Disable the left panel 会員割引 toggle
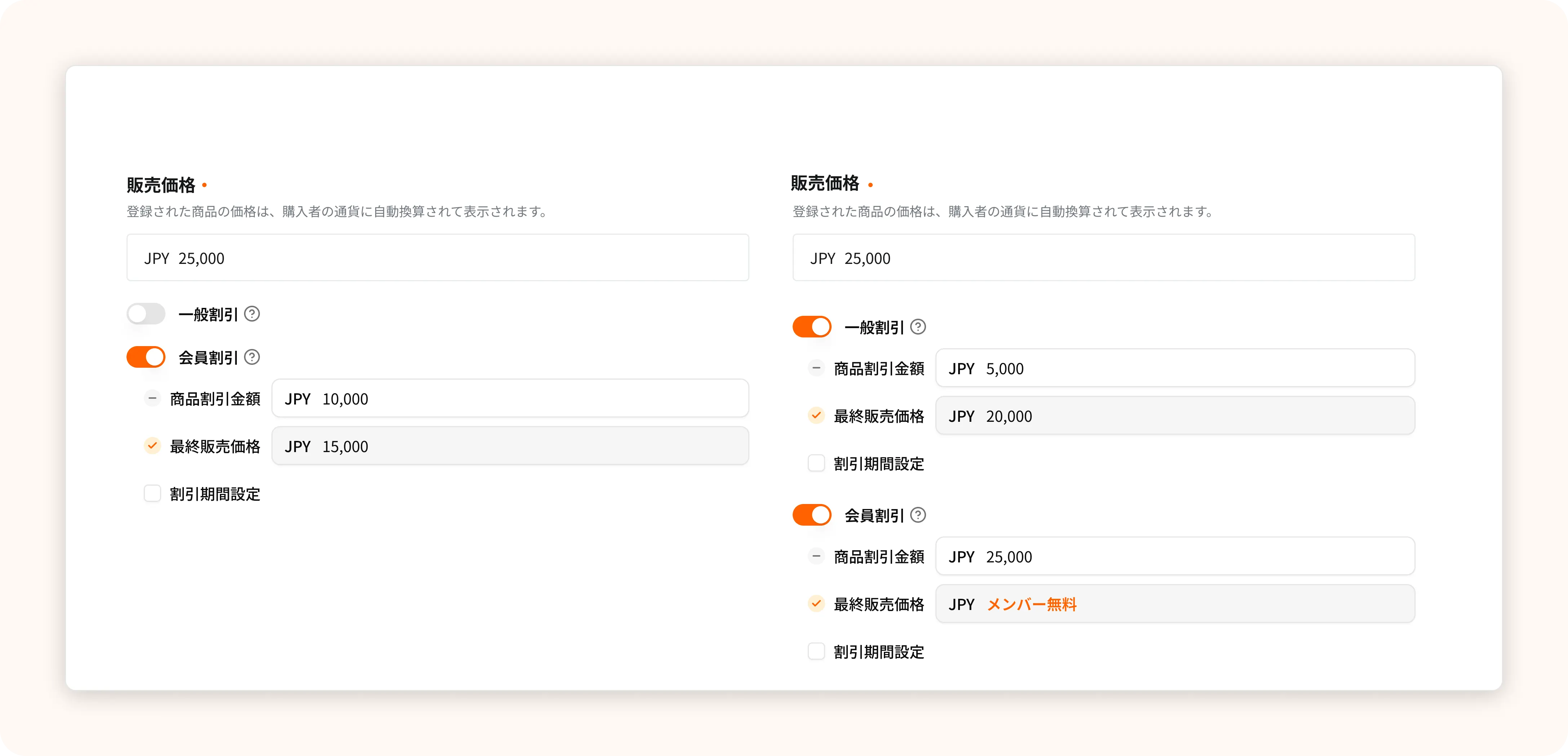This screenshot has width=1568, height=756. (146, 357)
